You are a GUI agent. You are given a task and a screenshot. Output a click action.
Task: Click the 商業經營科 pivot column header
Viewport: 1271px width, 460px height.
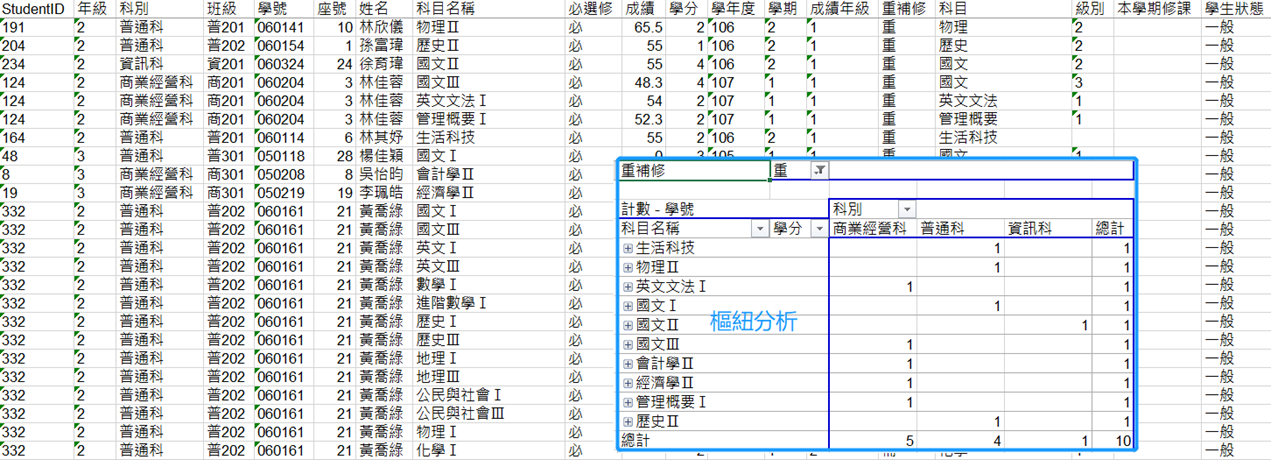click(x=873, y=229)
